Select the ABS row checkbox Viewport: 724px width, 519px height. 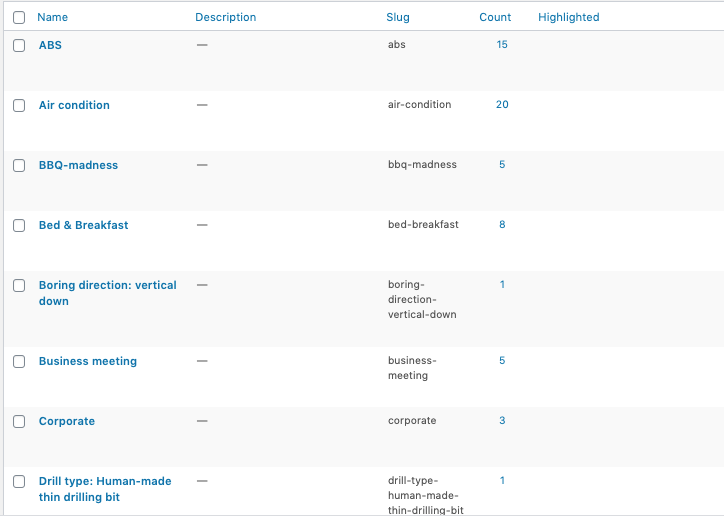coord(19,46)
